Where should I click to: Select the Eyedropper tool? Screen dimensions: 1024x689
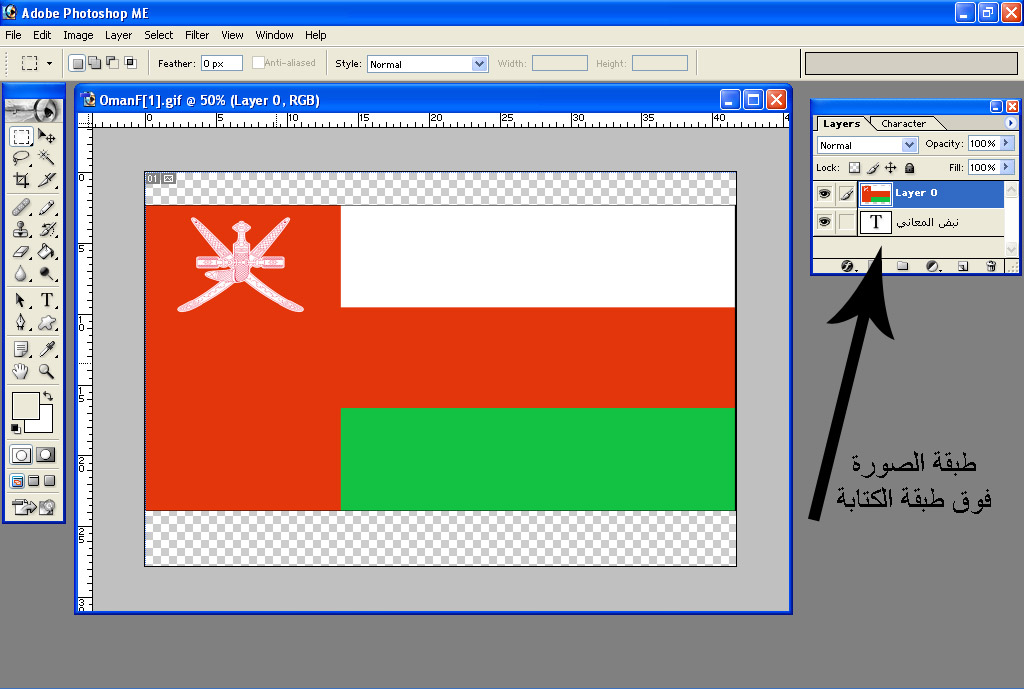pyautogui.click(x=46, y=349)
